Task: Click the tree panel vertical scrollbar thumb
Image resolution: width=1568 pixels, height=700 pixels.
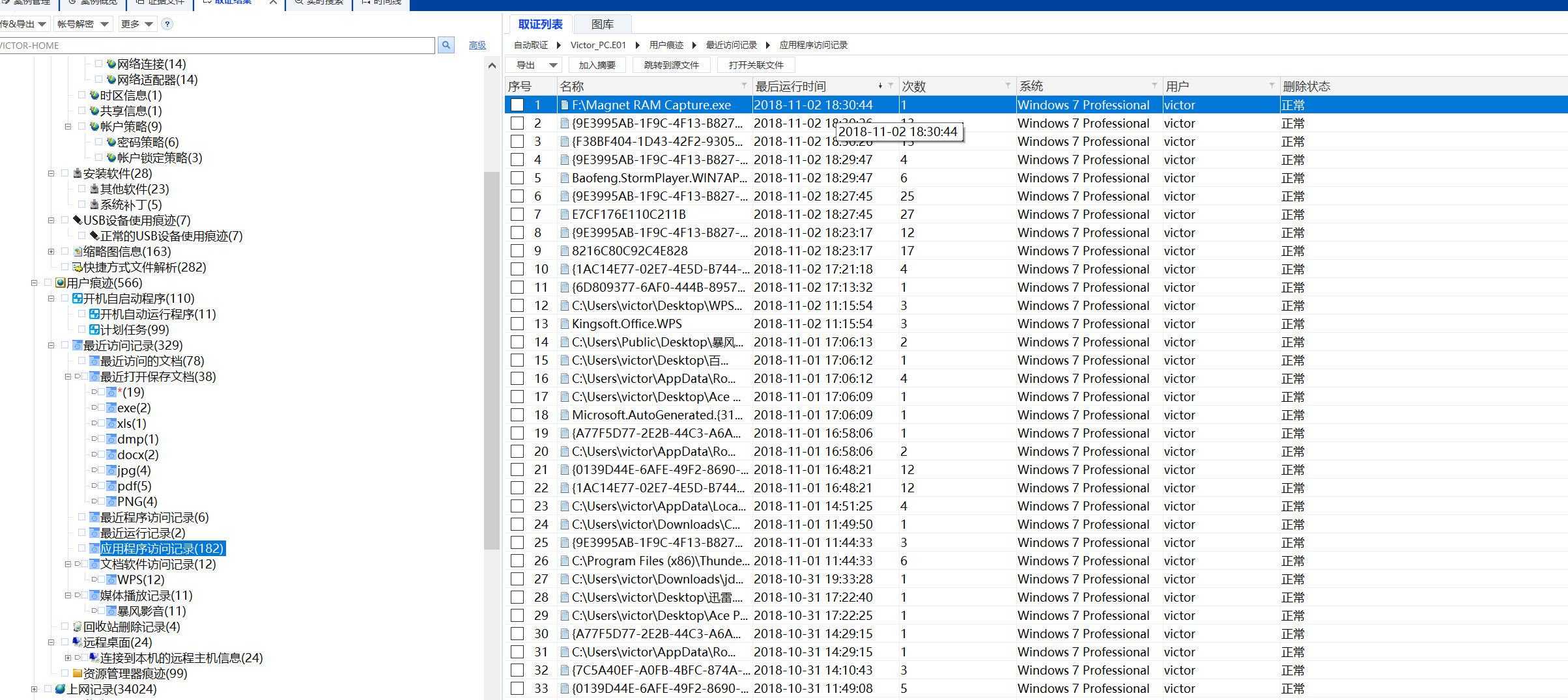Action: (x=492, y=358)
